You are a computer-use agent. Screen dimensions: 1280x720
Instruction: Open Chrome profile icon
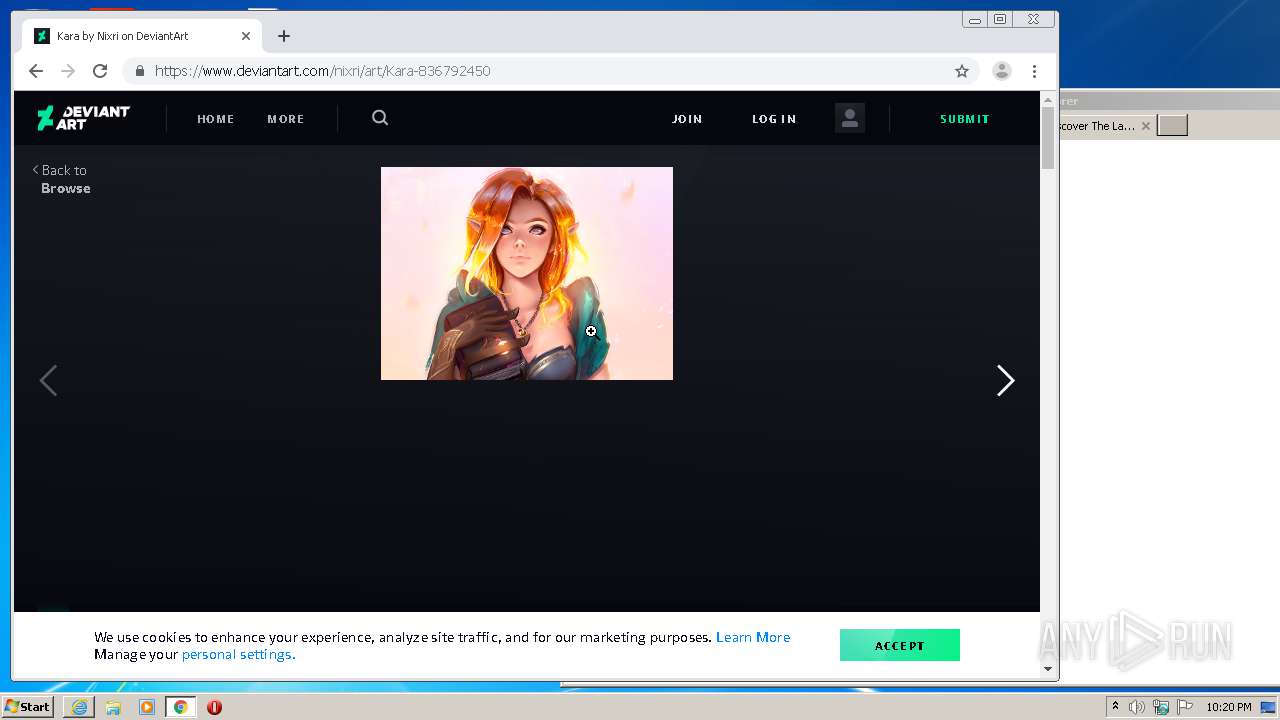tap(1001, 71)
